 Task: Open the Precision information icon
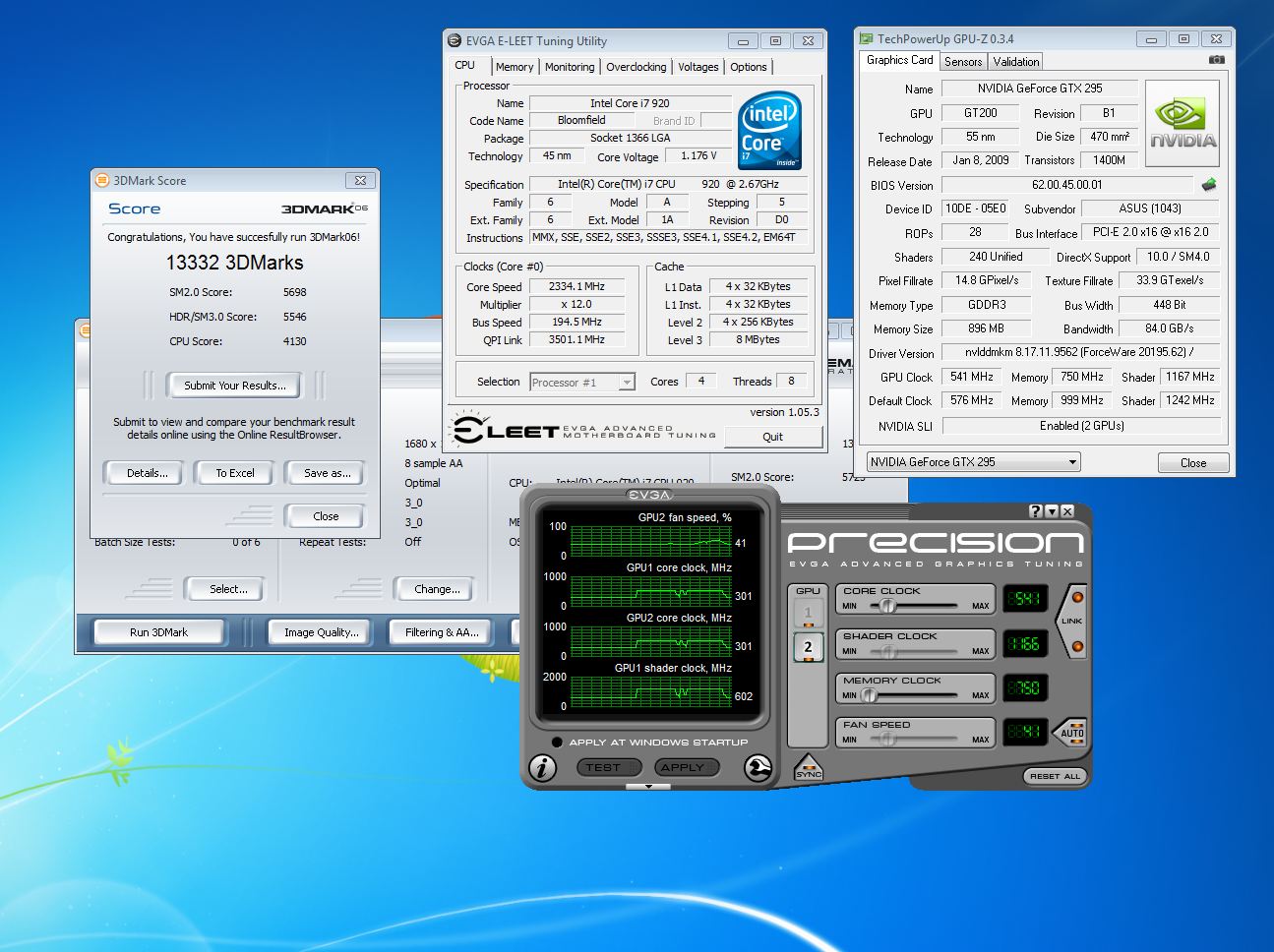(542, 768)
